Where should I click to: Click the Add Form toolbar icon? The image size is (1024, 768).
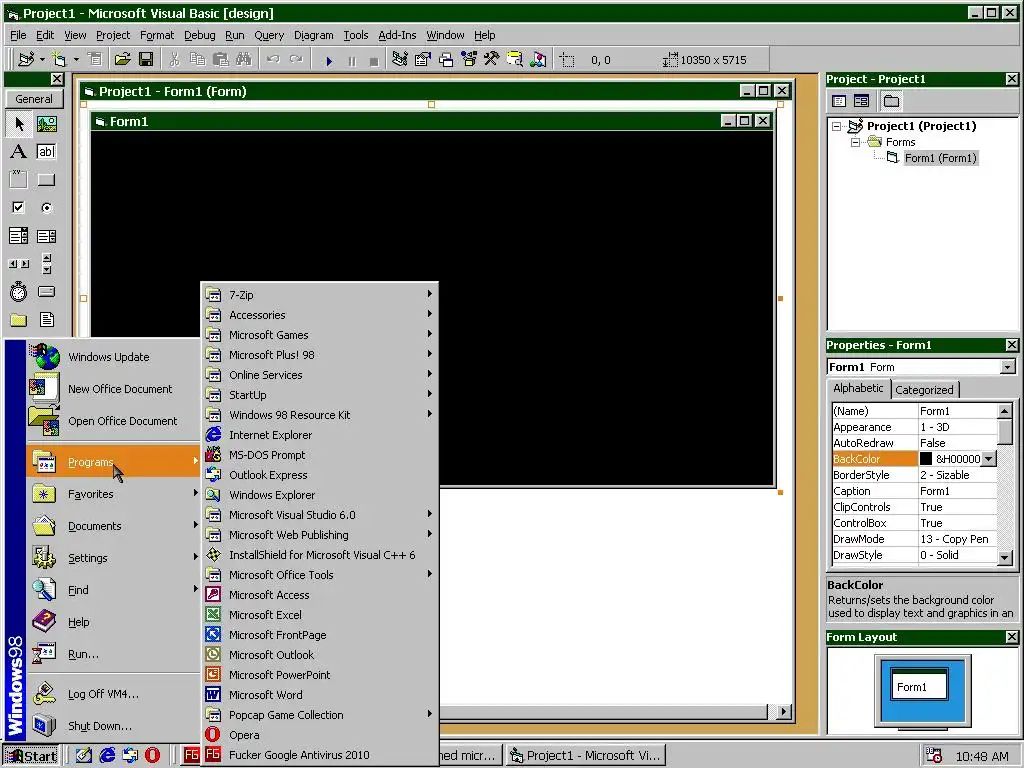59,60
